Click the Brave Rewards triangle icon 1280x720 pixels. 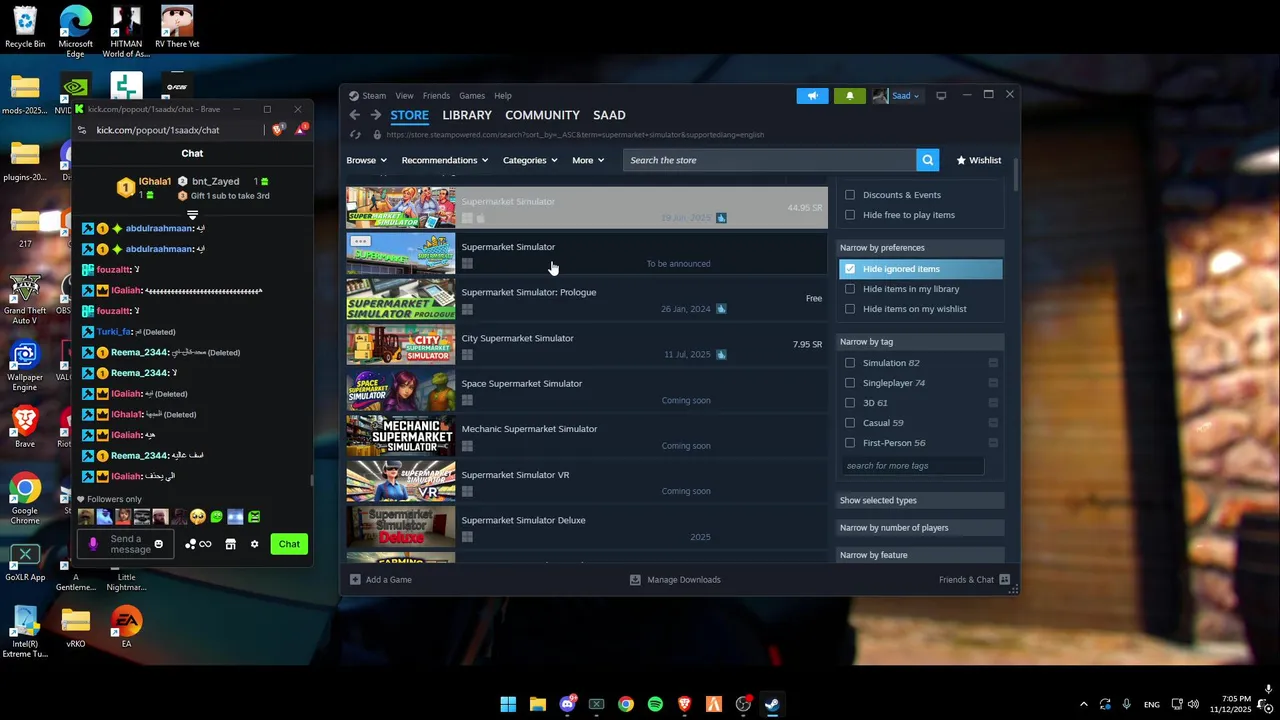pyautogui.click(x=301, y=130)
